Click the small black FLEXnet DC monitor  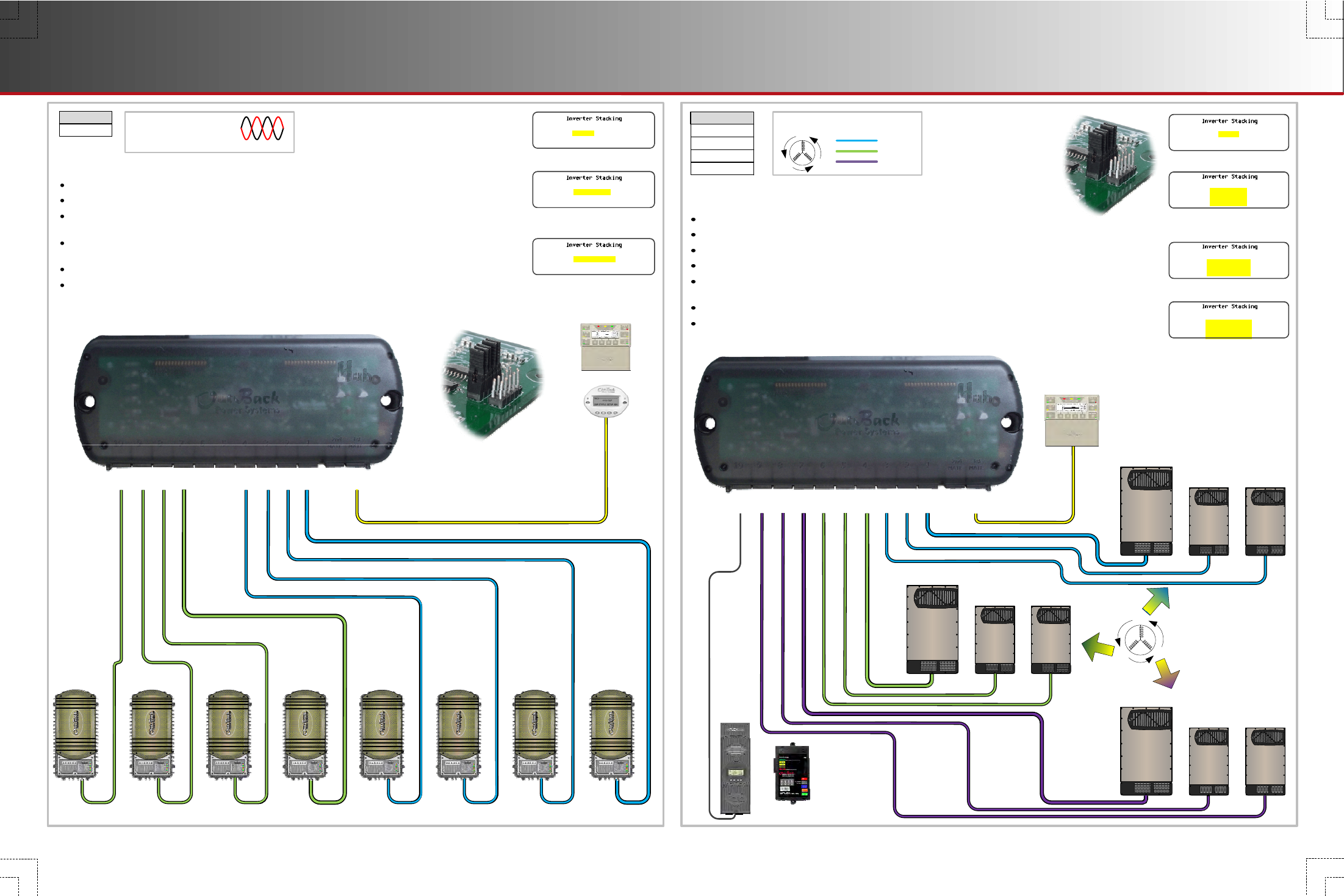(792, 773)
